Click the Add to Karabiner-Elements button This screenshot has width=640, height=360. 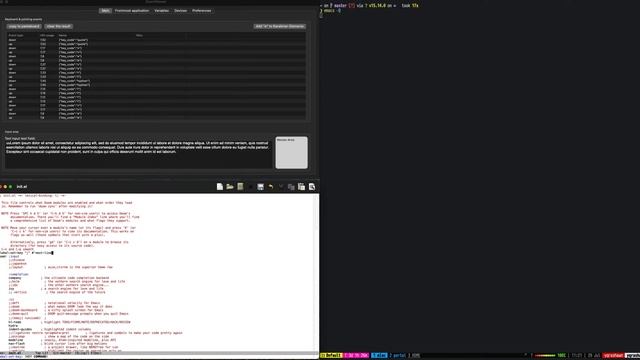coord(280,26)
